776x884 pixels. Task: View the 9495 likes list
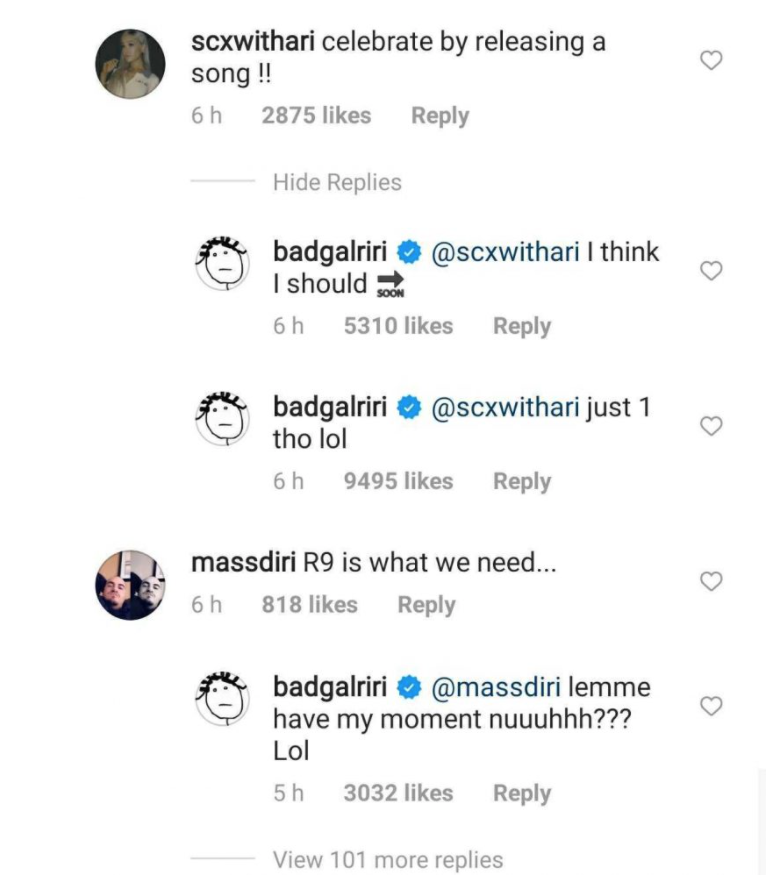coord(398,481)
